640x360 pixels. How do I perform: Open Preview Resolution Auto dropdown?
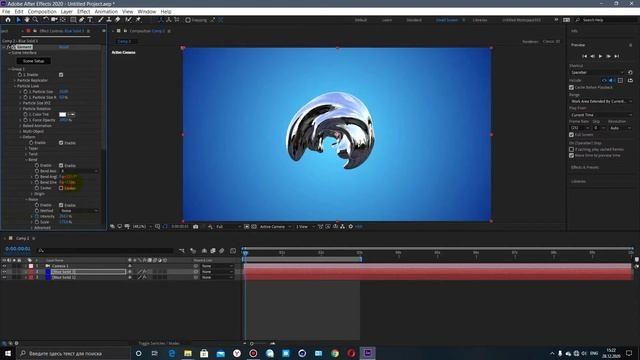tap(620, 128)
